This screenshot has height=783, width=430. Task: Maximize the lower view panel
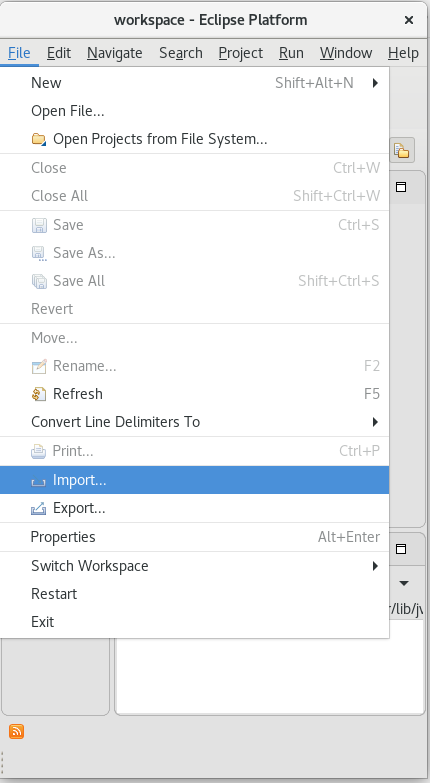pyautogui.click(x=401, y=549)
